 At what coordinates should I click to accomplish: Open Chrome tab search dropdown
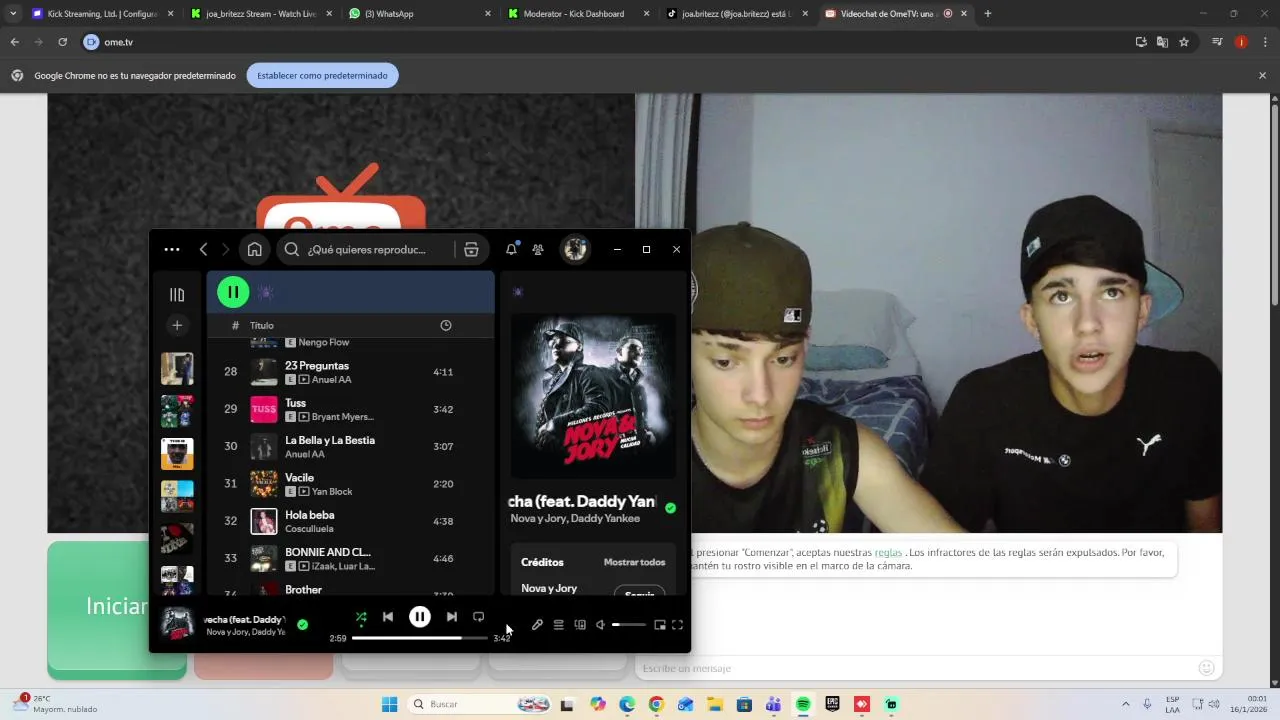(x=12, y=14)
